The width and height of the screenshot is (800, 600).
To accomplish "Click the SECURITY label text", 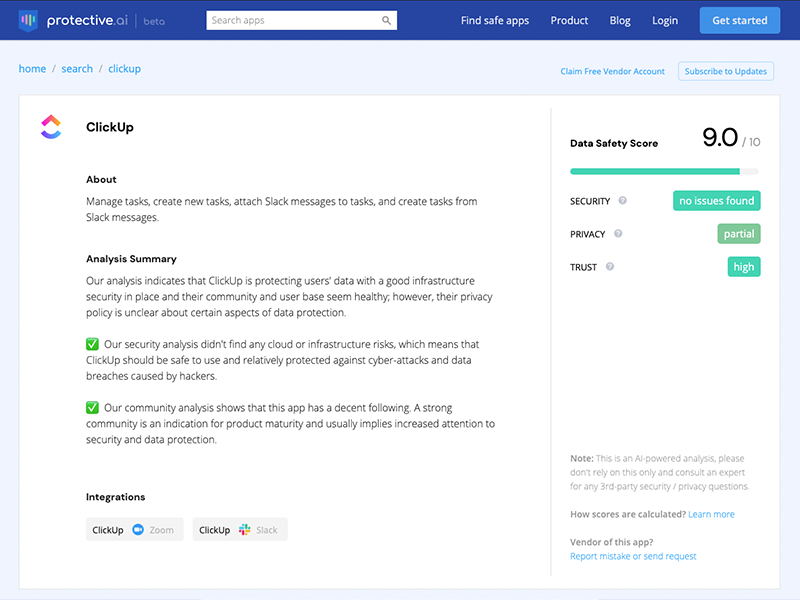I will (590, 201).
